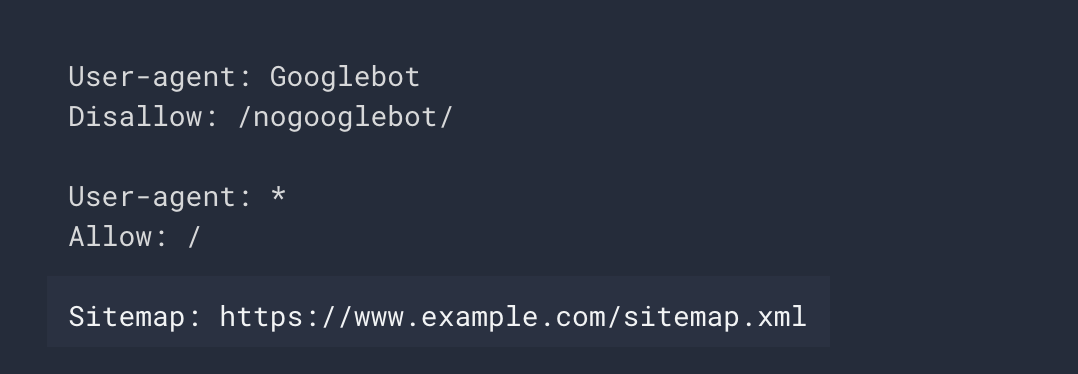Click the https protocol in the Sitemap URL

pyautogui.click(x=261, y=317)
